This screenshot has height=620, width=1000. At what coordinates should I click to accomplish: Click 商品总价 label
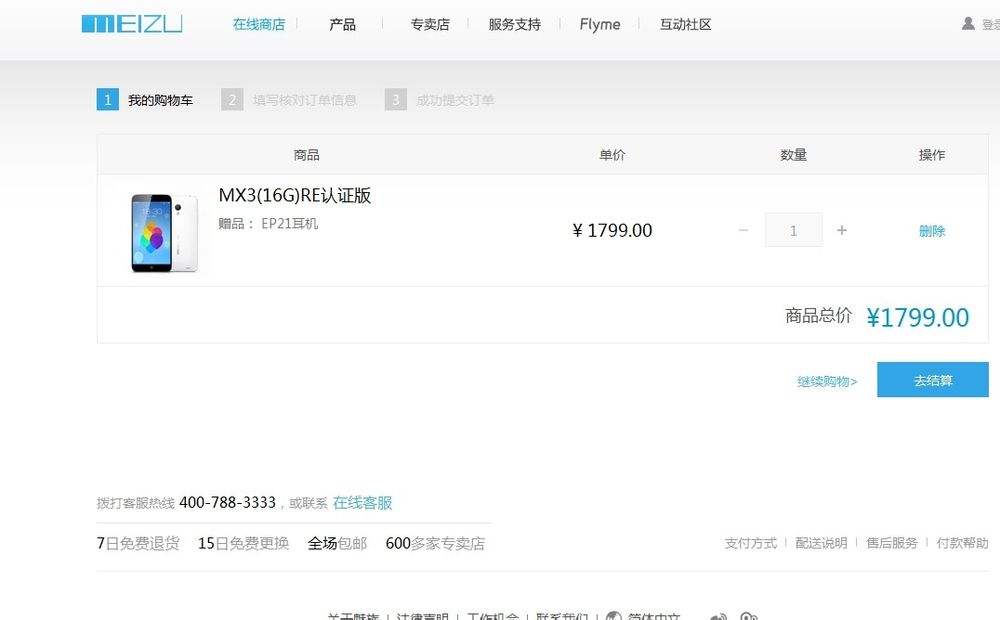click(x=818, y=315)
